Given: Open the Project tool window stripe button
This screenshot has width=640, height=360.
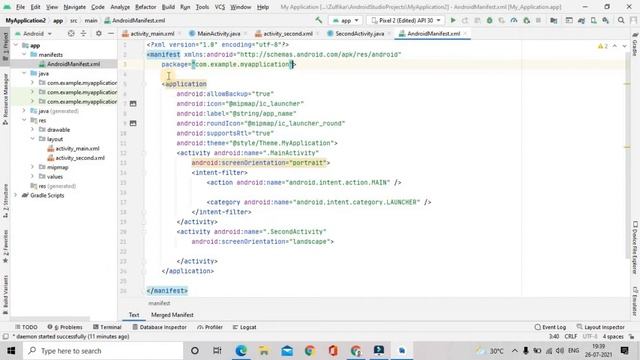Looking at the screenshot, I should (x=5, y=47).
